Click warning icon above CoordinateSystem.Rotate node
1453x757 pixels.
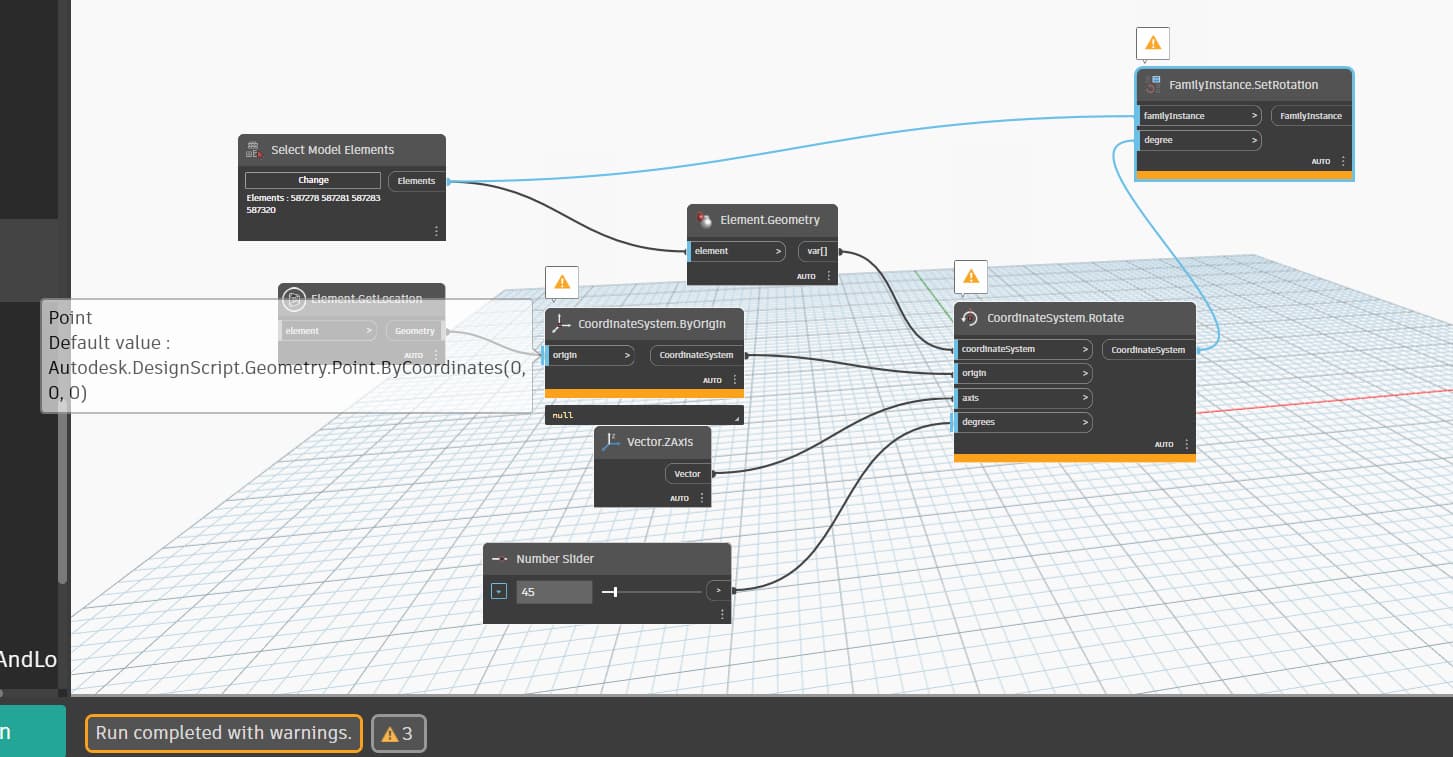point(970,277)
